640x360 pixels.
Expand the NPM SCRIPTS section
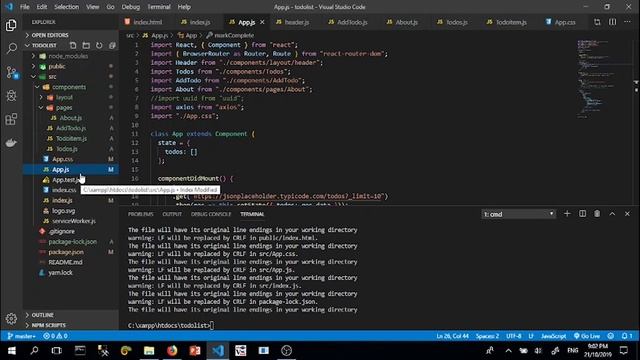coord(71,325)
